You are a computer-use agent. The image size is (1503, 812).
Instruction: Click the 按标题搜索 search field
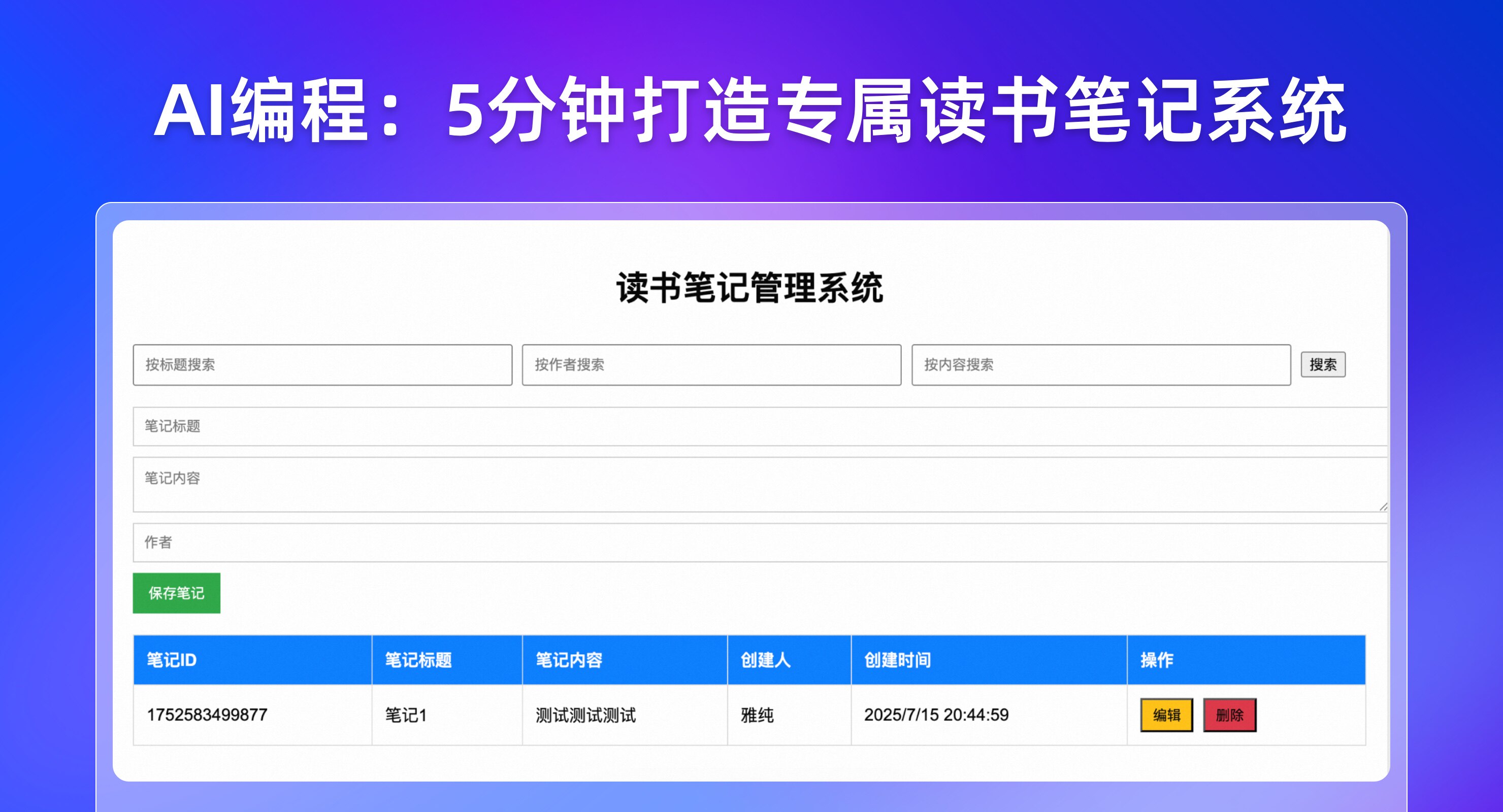click(322, 364)
